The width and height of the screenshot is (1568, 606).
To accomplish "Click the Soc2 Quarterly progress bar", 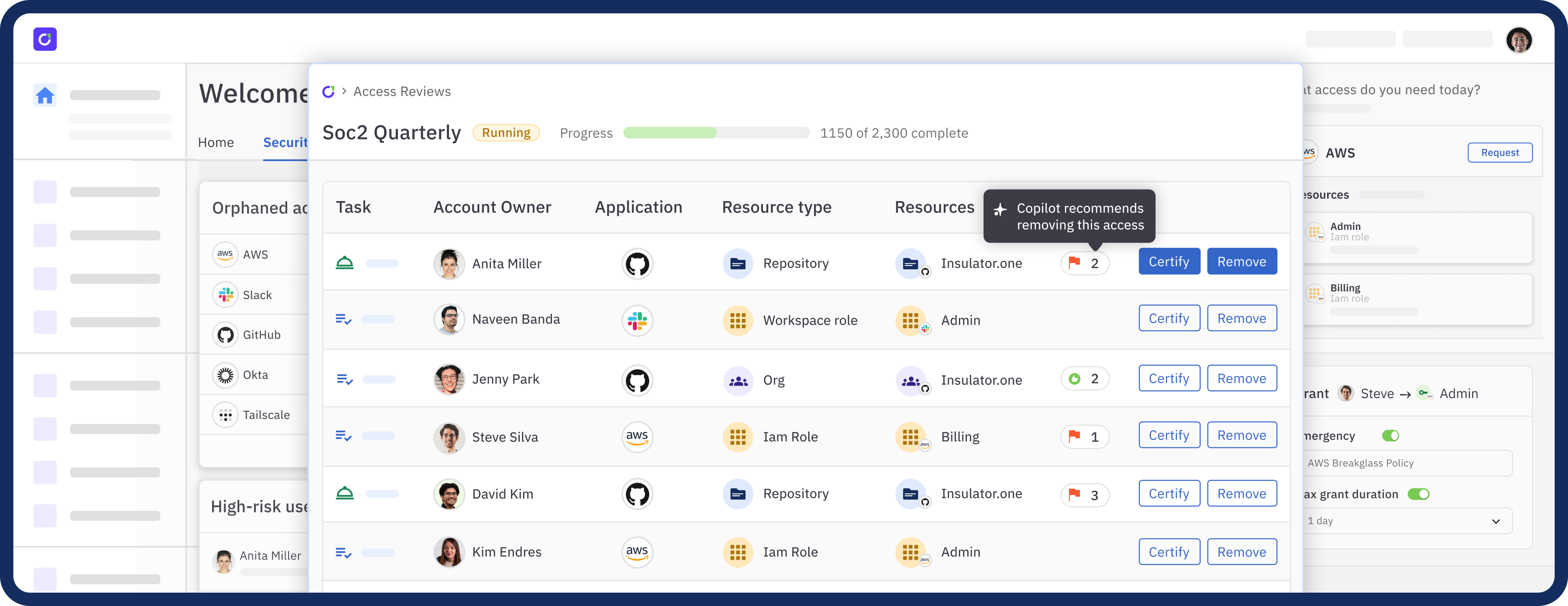I will pos(716,133).
